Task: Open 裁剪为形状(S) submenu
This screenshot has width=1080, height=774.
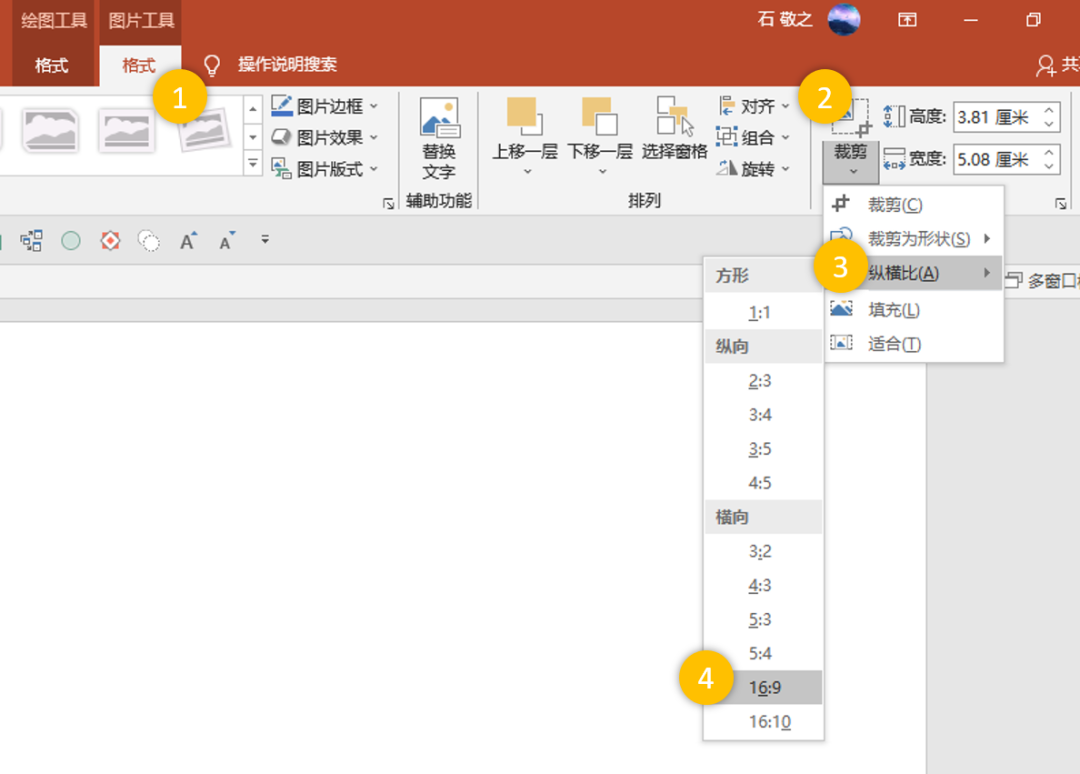Action: [913, 239]
